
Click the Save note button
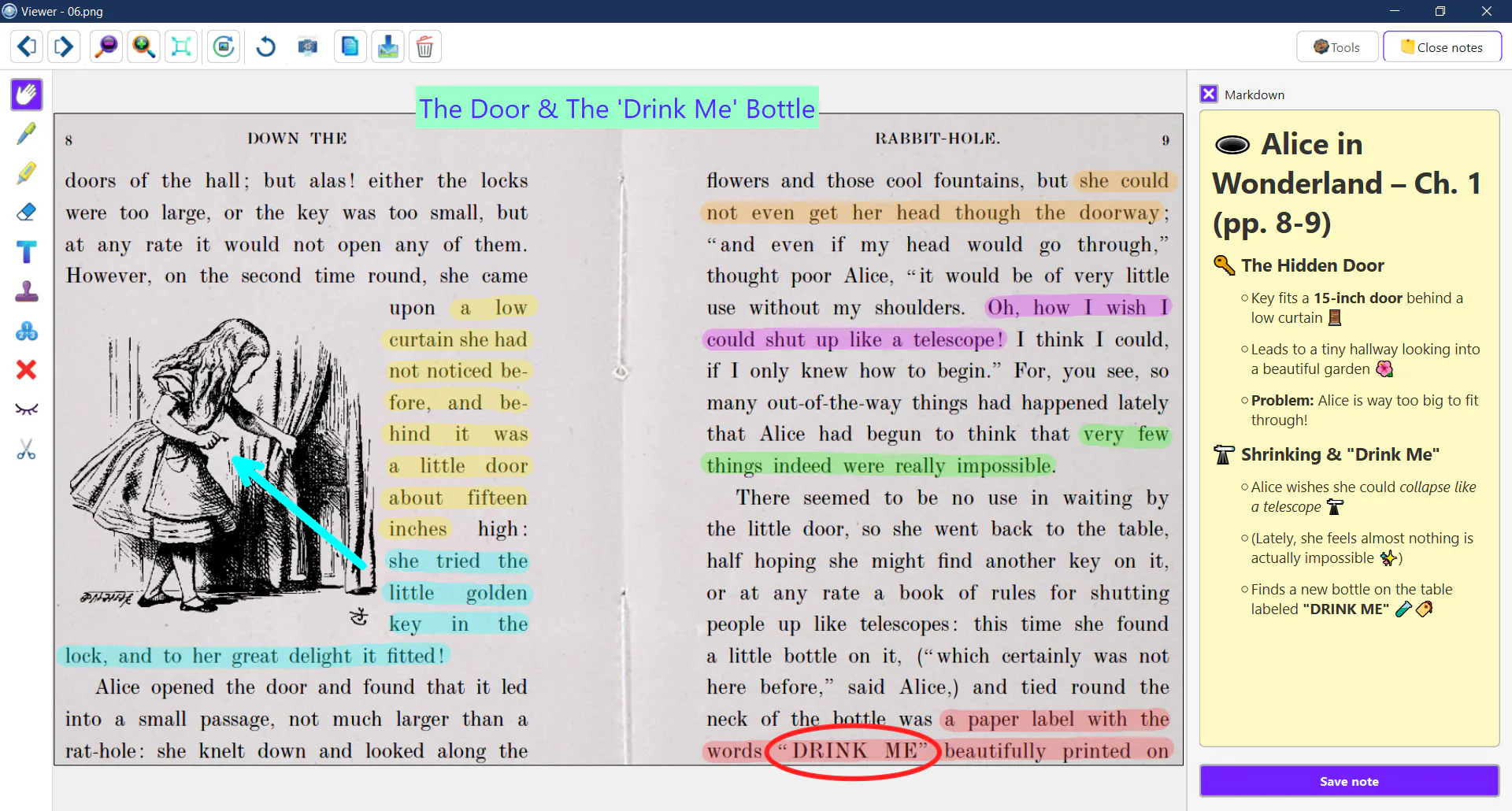[1349, 781]
